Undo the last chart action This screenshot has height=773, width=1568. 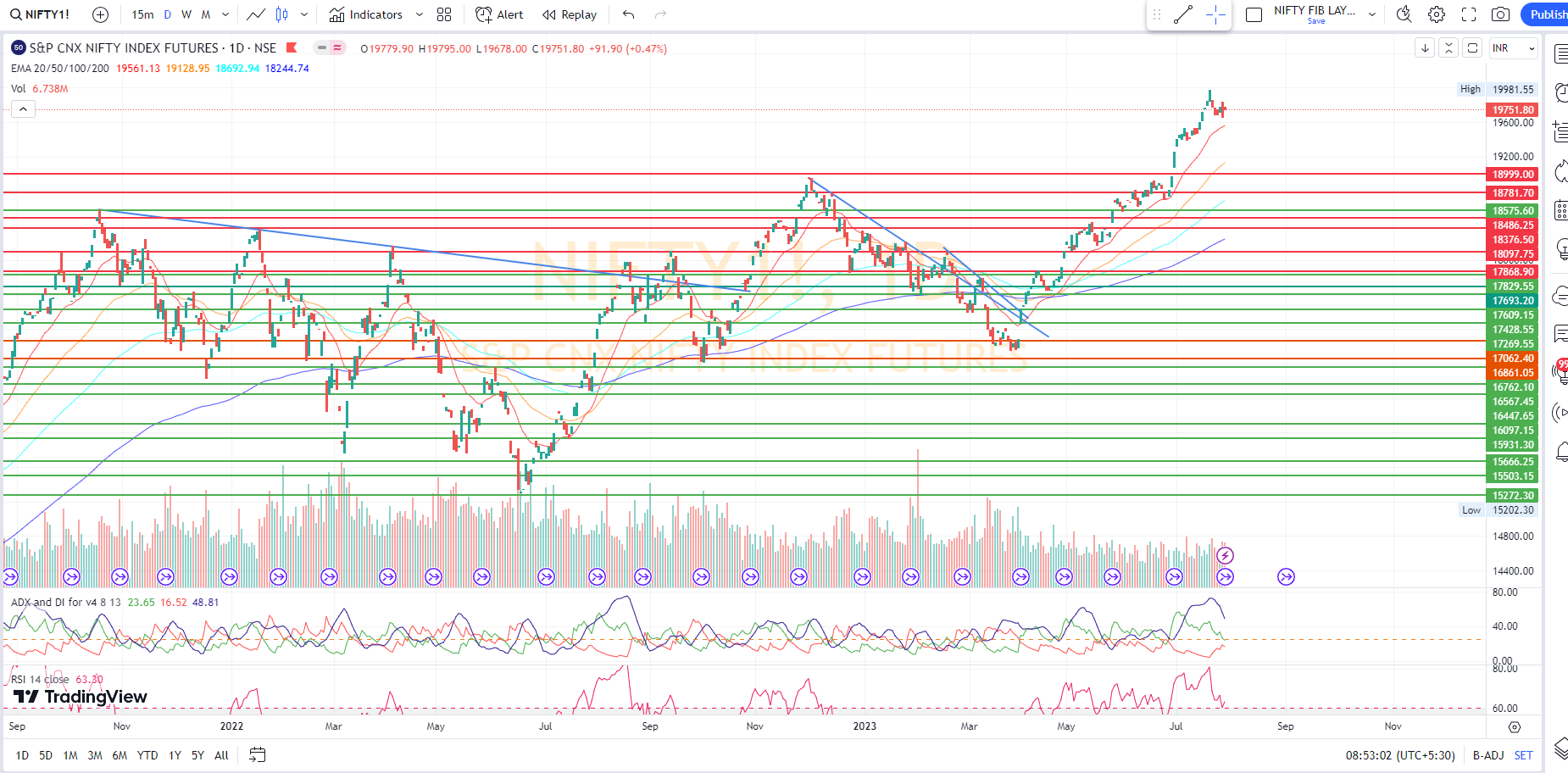tap(628, 14)
